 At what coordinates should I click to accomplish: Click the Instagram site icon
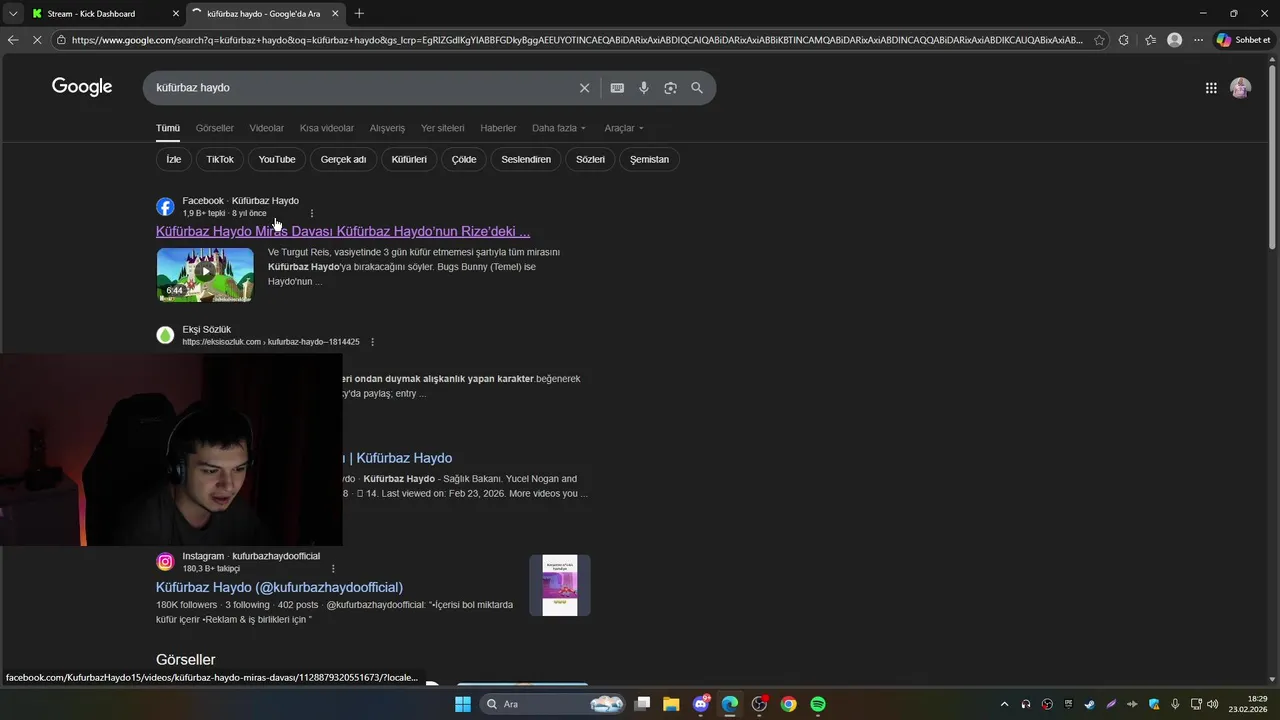[x=165, y=562]
